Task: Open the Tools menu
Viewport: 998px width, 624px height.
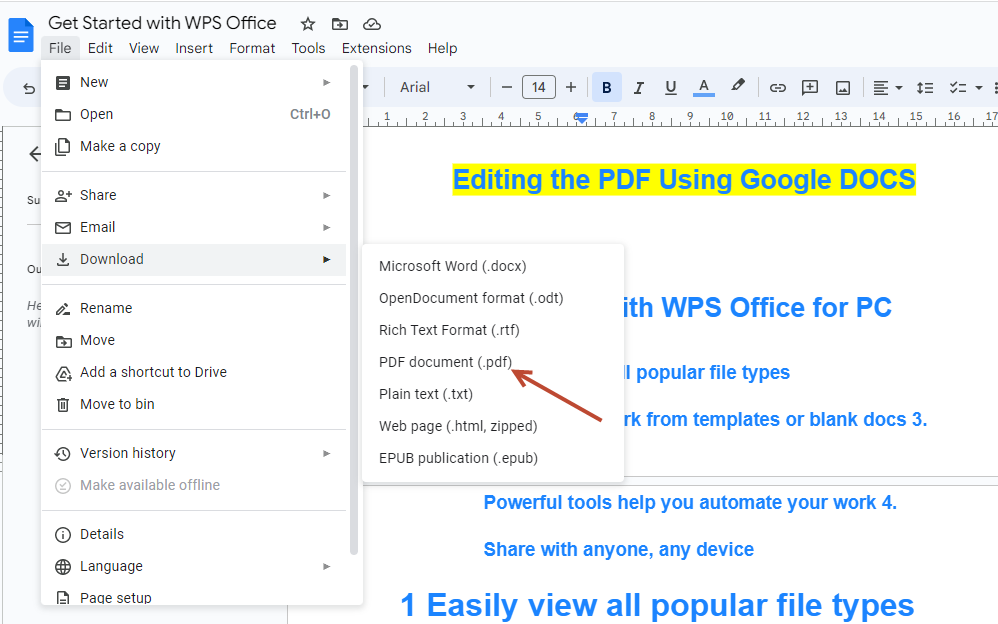Action: (x=308, y=48)
